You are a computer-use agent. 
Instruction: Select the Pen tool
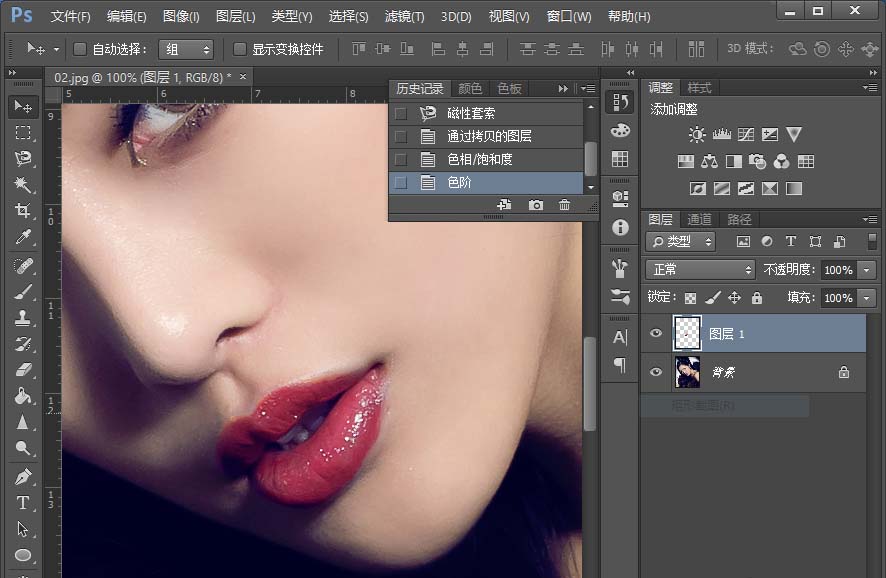(23, 477)
